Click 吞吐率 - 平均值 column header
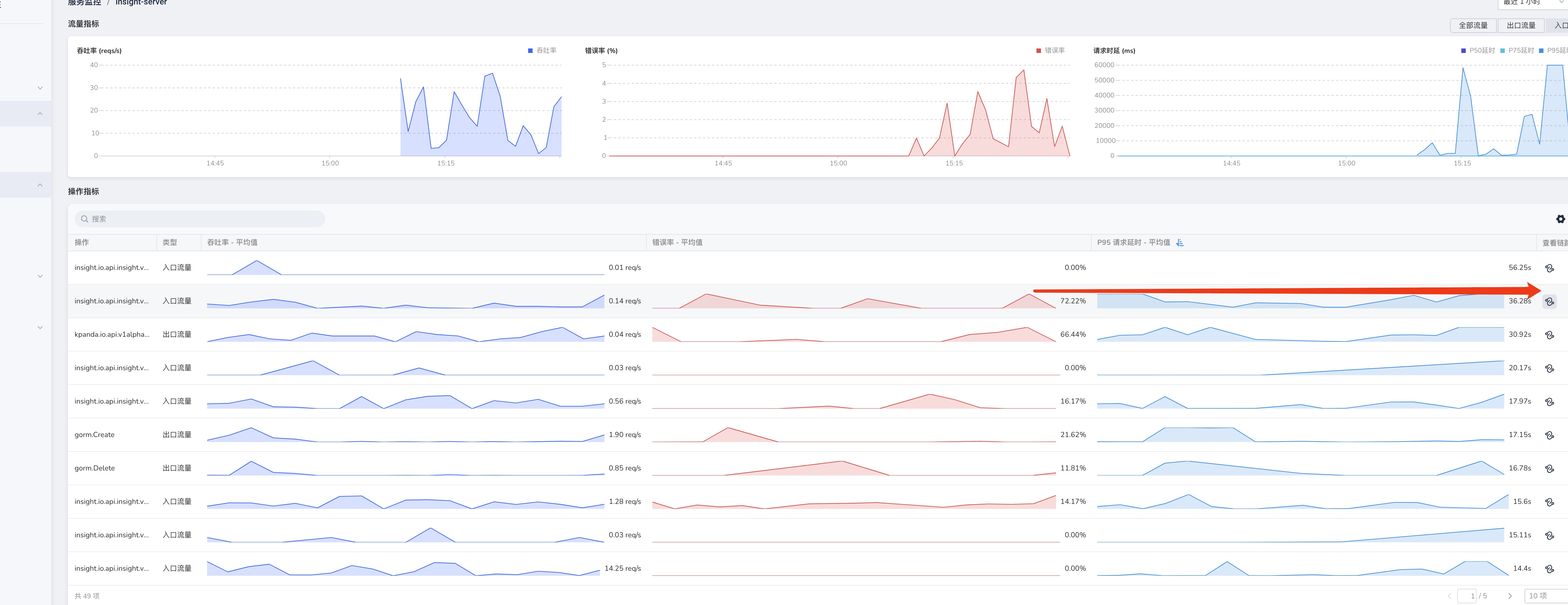 (232, 243)
